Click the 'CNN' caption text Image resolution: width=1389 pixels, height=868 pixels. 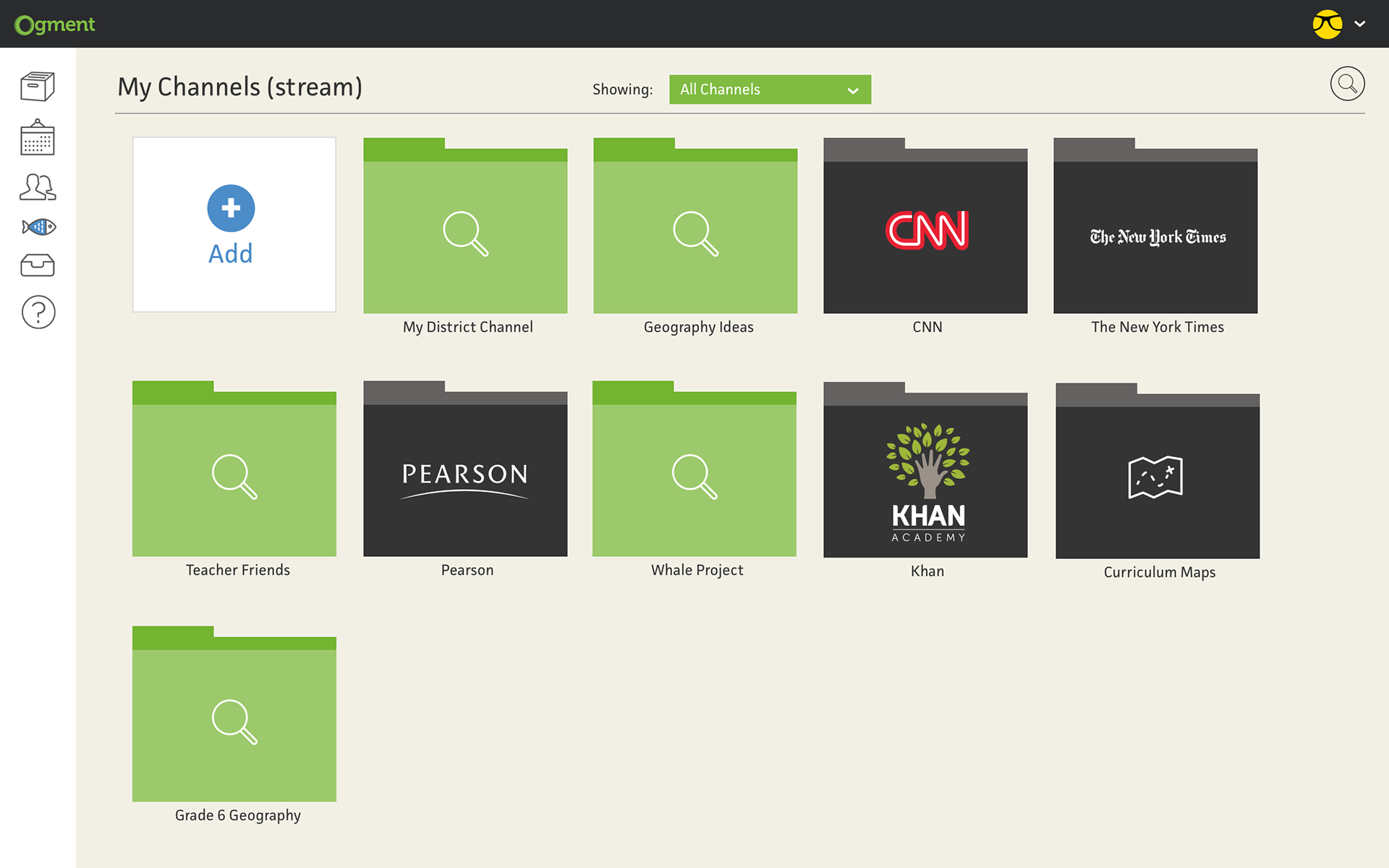click(927, 327)
